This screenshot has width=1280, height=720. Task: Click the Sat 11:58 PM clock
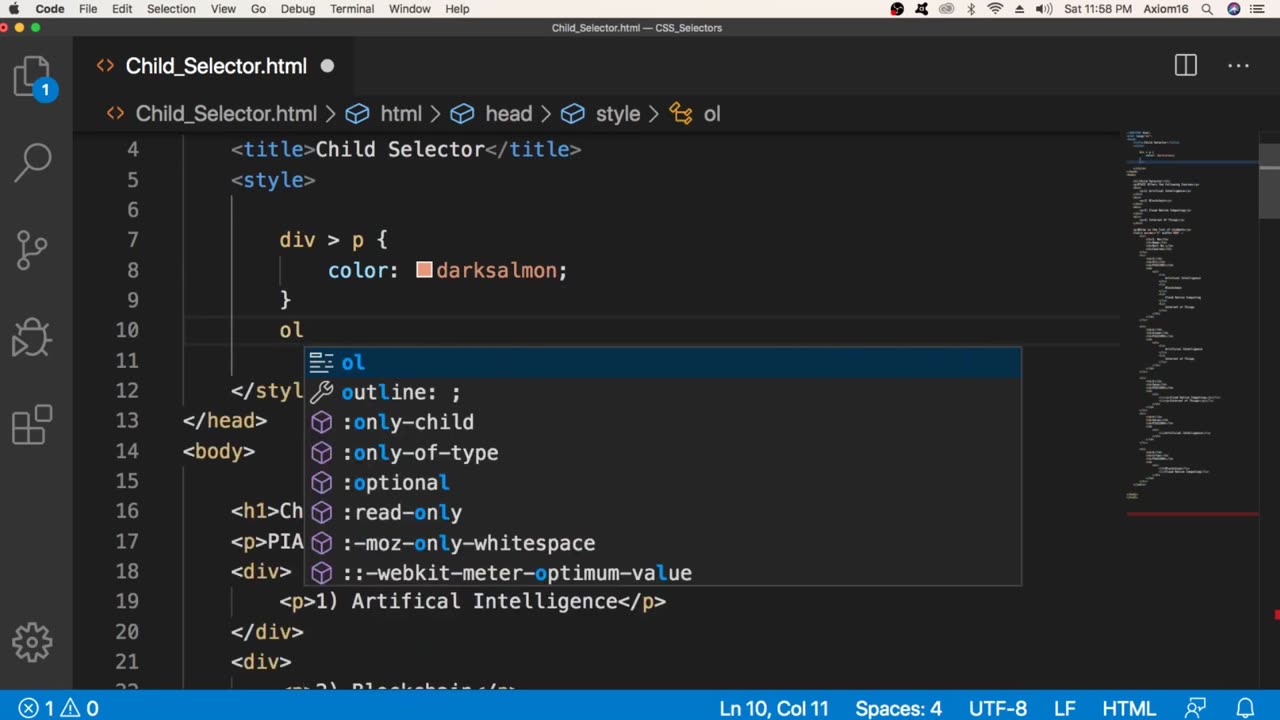pyautogui.click(x=1100, y=9)
